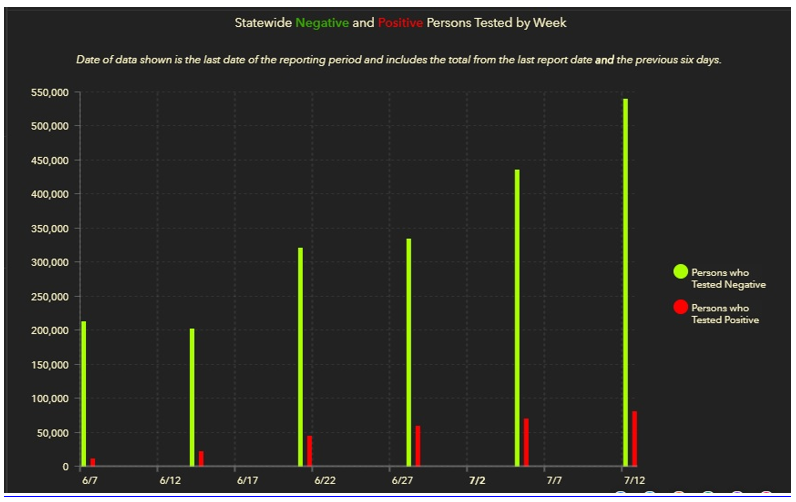Toggle the 'Persons who Tested Negative' legend label
The height and width of the screenshot is (502, 796).
click(x=728, y=278)
